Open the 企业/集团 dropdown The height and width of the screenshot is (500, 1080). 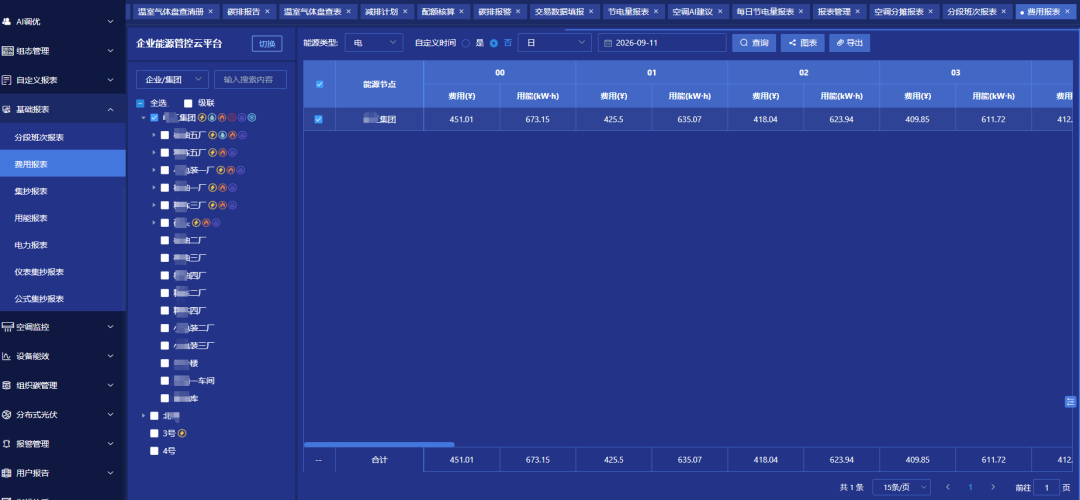(172, 79)
